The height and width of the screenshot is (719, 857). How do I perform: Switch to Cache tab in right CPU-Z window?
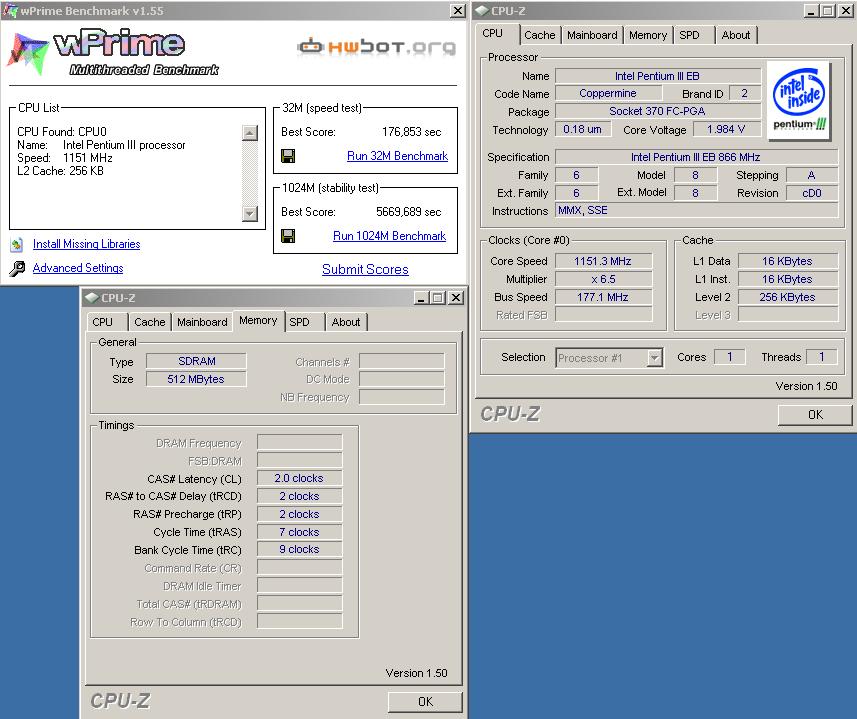click(x=539, y=35)
